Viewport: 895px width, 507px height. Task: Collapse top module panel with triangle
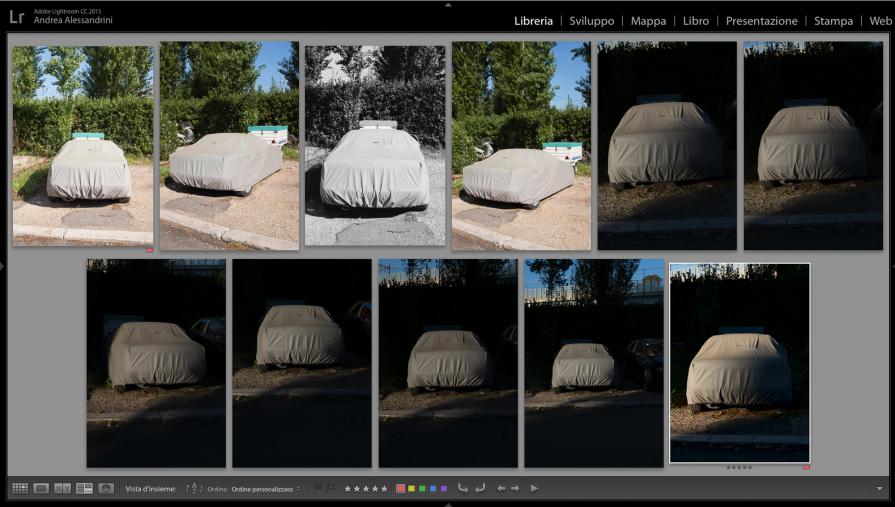point(448,4)
